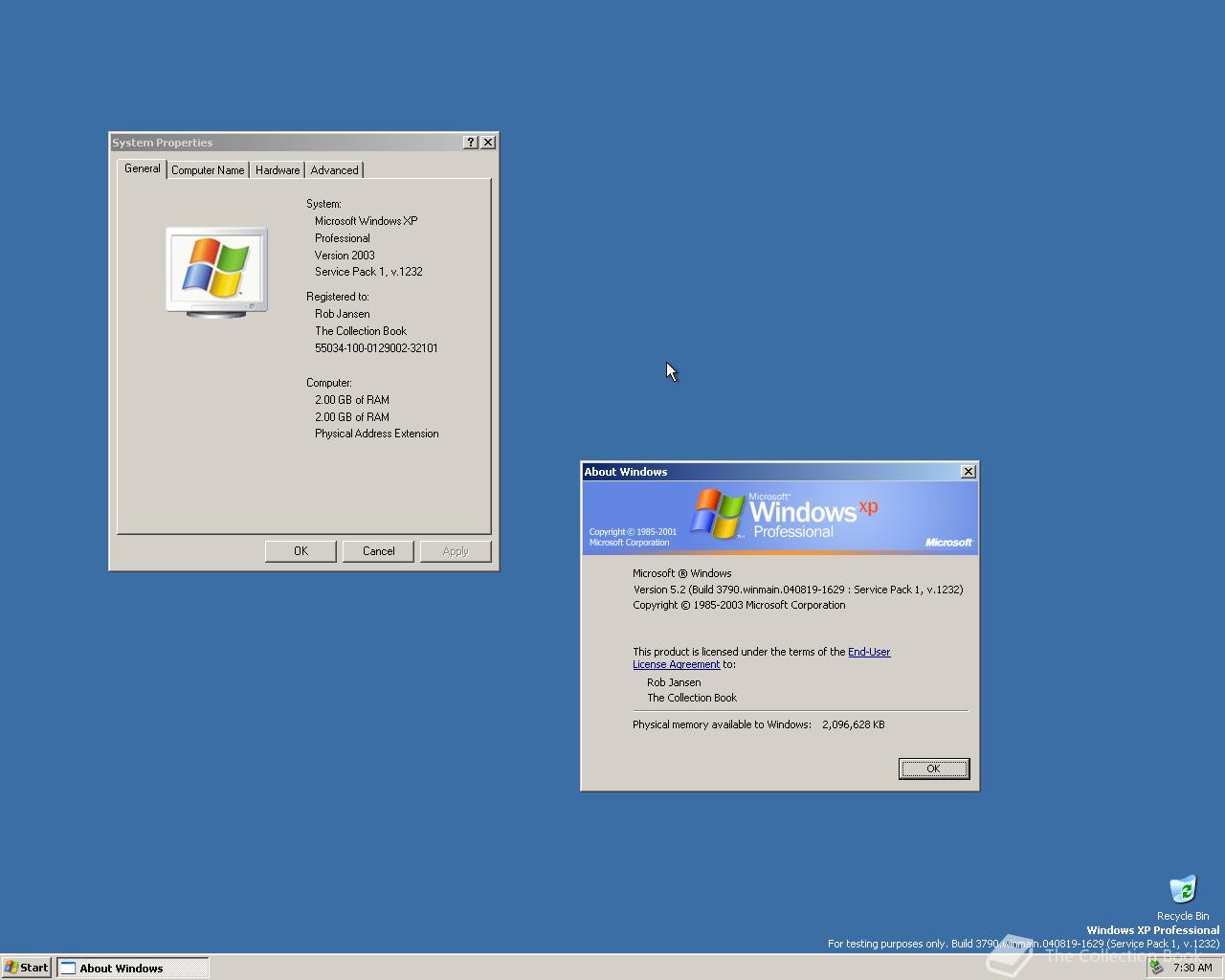Click 'Copyright © 1985-2003 Microsoft Corporation' line
The height and width of the screenshot is (980, 1225).
coord(739,605)
